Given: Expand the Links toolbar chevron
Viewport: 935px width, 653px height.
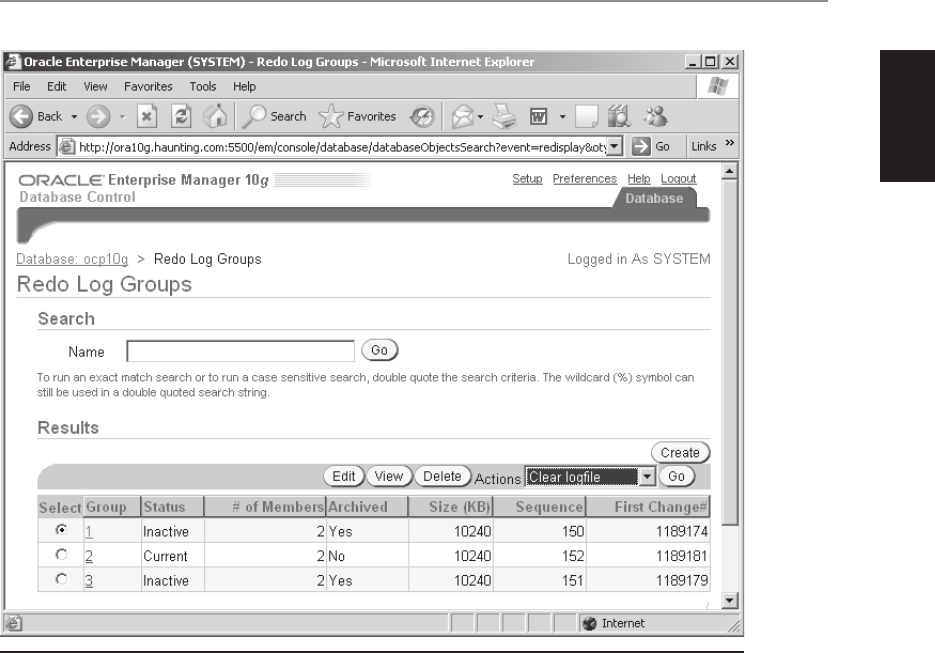Looking at the screenshot, I should [x=729, y=143].
